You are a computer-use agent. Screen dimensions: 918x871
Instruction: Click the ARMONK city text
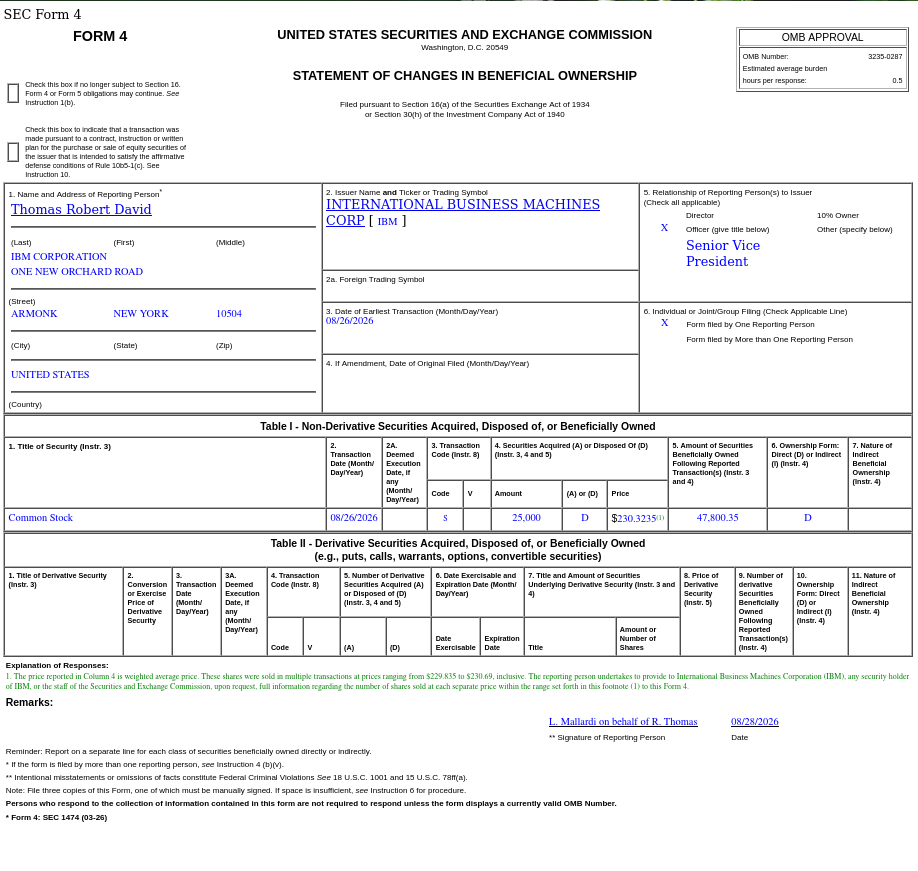pyautogui.click(x=34, y=314)
